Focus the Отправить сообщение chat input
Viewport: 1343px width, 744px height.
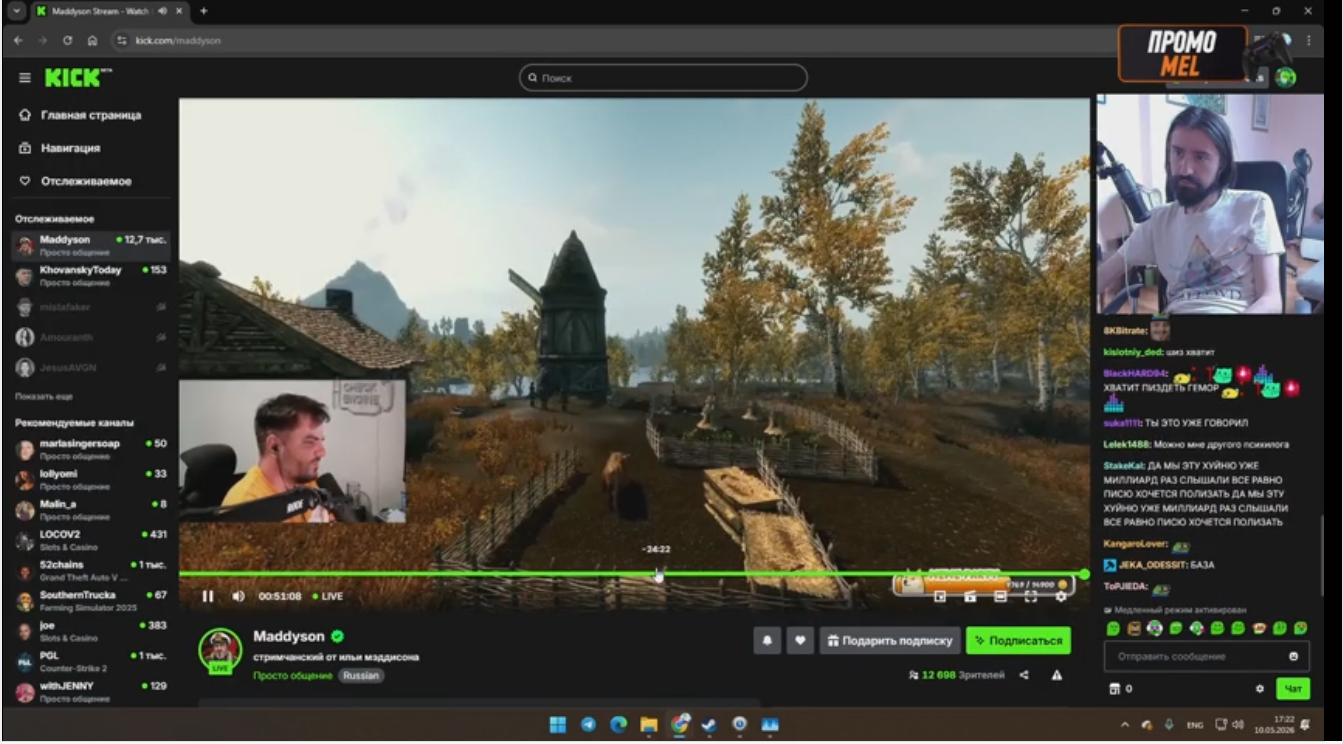1206,656
